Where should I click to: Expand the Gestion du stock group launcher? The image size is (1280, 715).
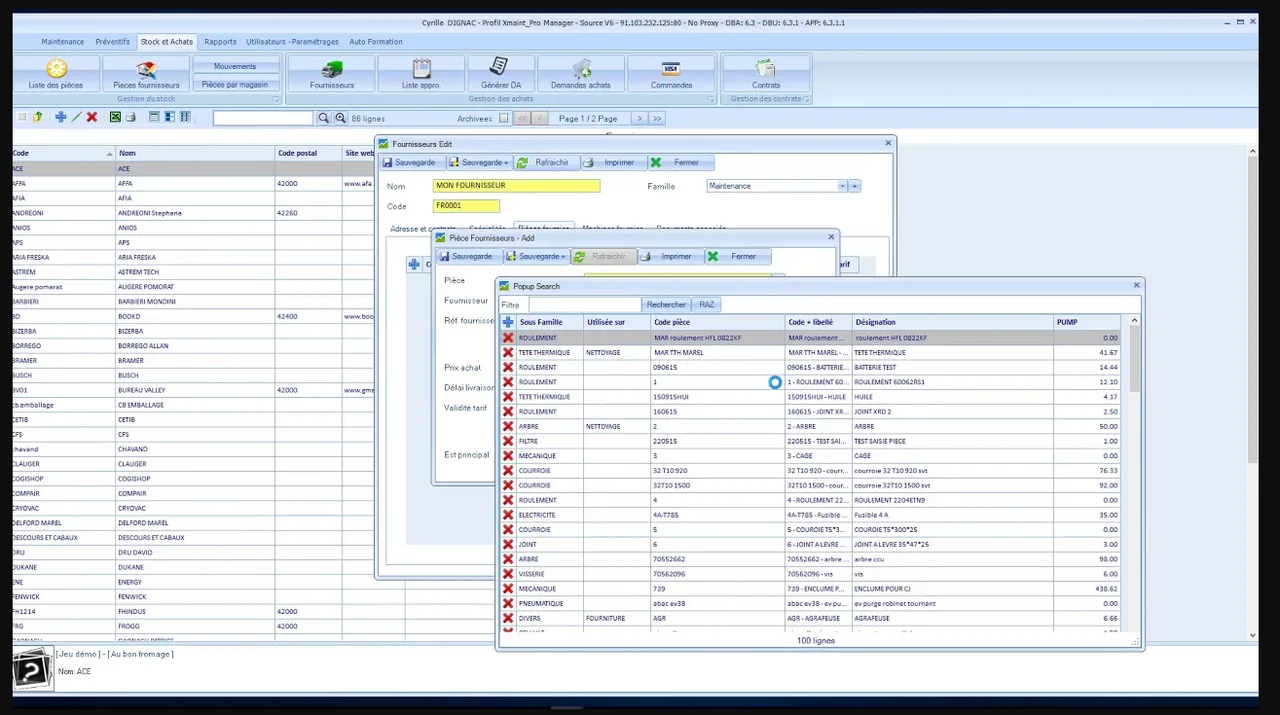(278, 99)
